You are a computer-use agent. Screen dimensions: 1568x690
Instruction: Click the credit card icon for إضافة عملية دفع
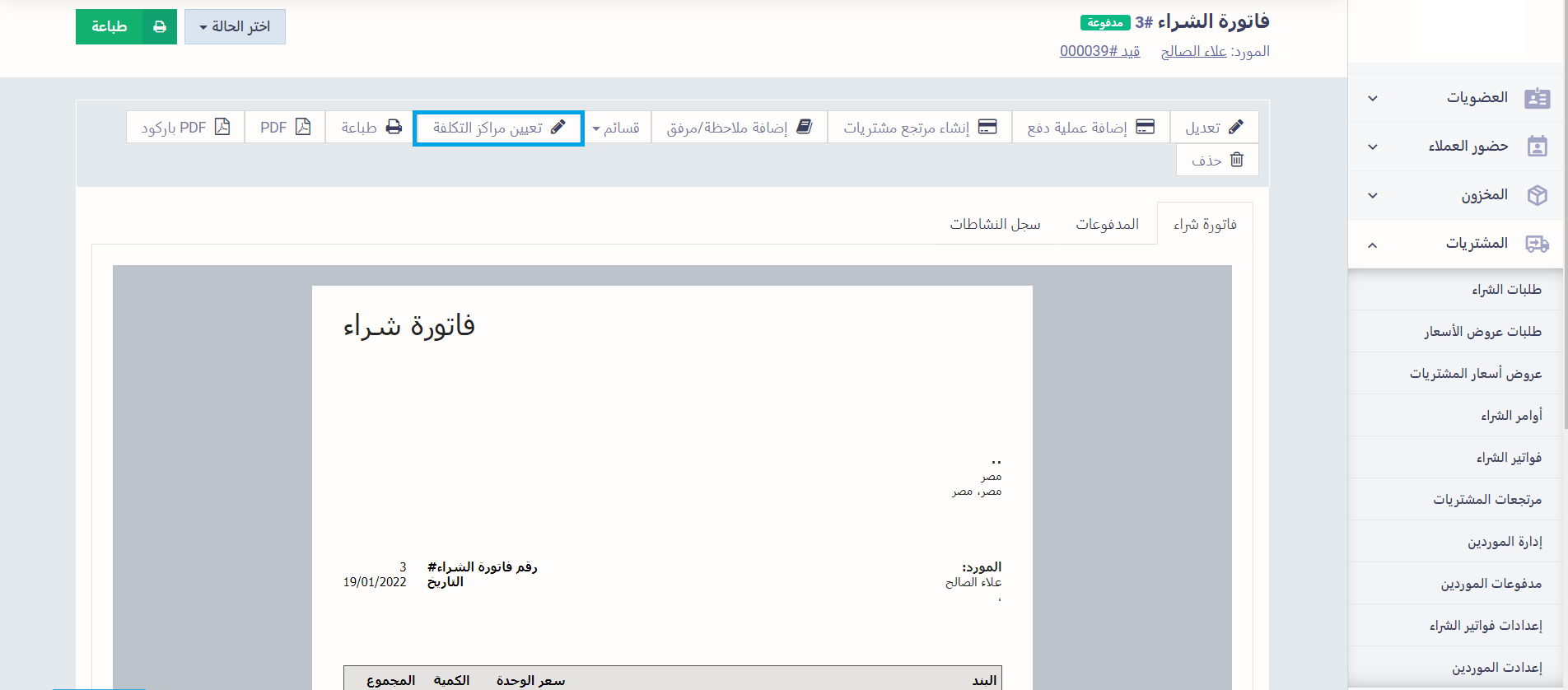pyautogui.click(x=1145, y=127)
